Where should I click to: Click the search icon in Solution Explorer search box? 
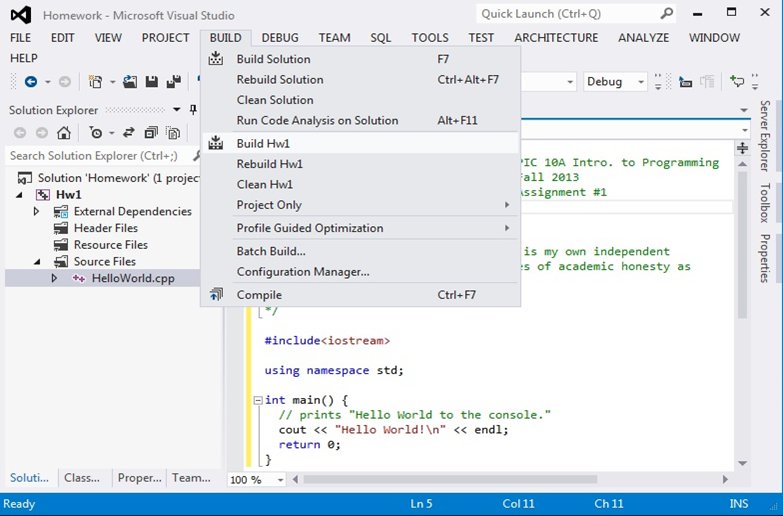tap(196, 156)
